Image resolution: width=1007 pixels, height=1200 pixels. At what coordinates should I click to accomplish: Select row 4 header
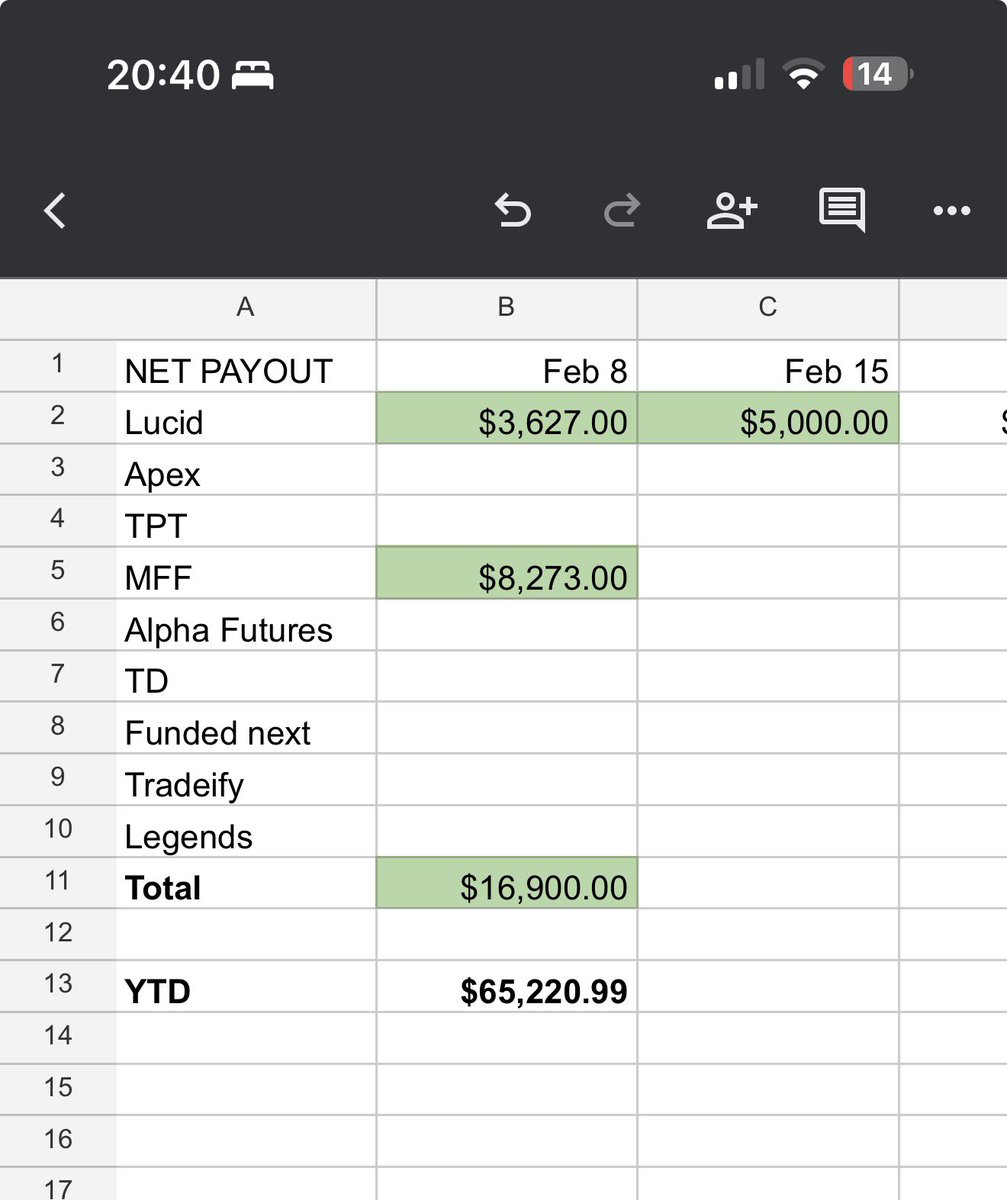tap(58, 520)
